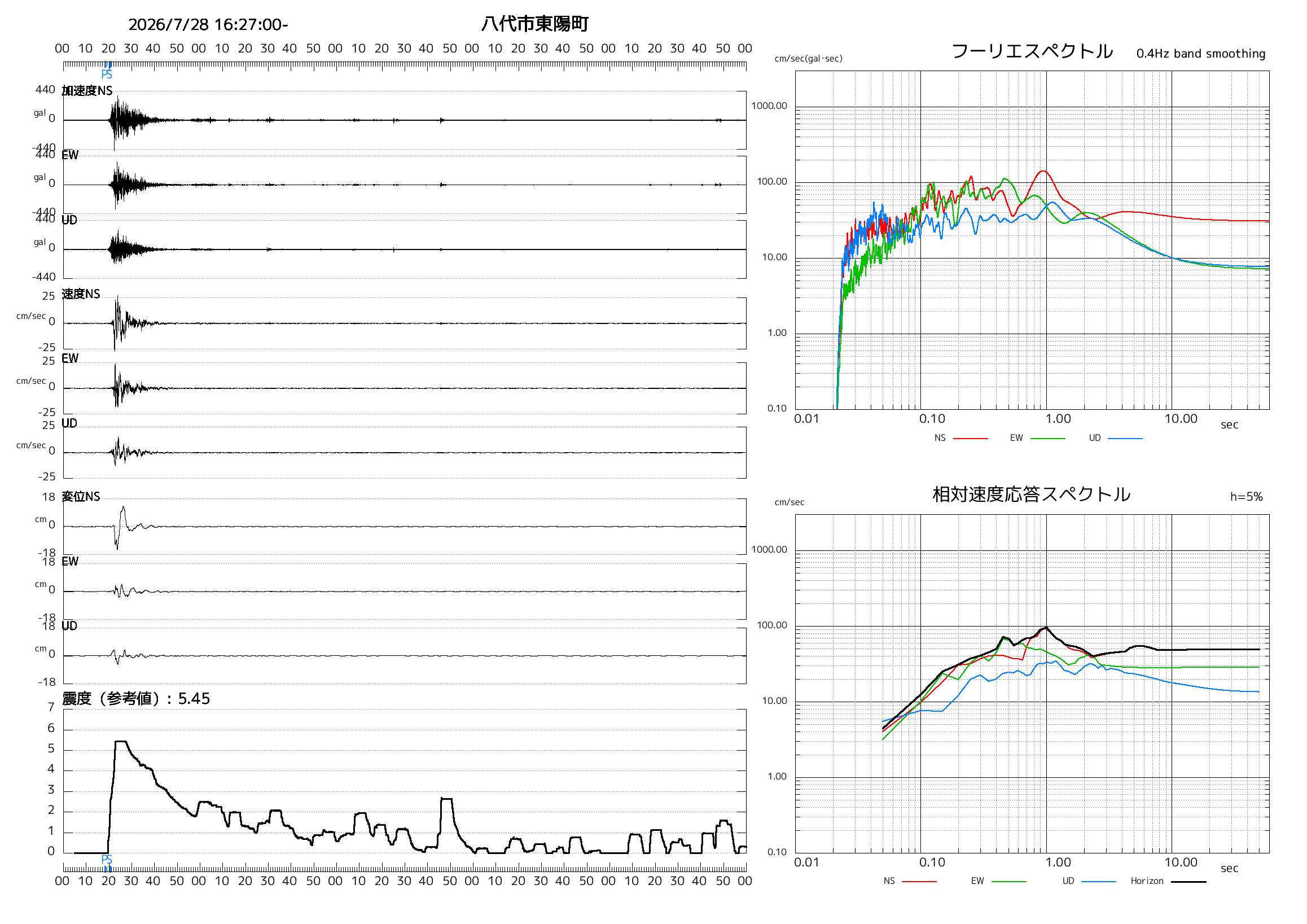Click the black Horizon curve peak near 1.00 sec
Screen dimensions: 1307x924
click(1046, 628)
